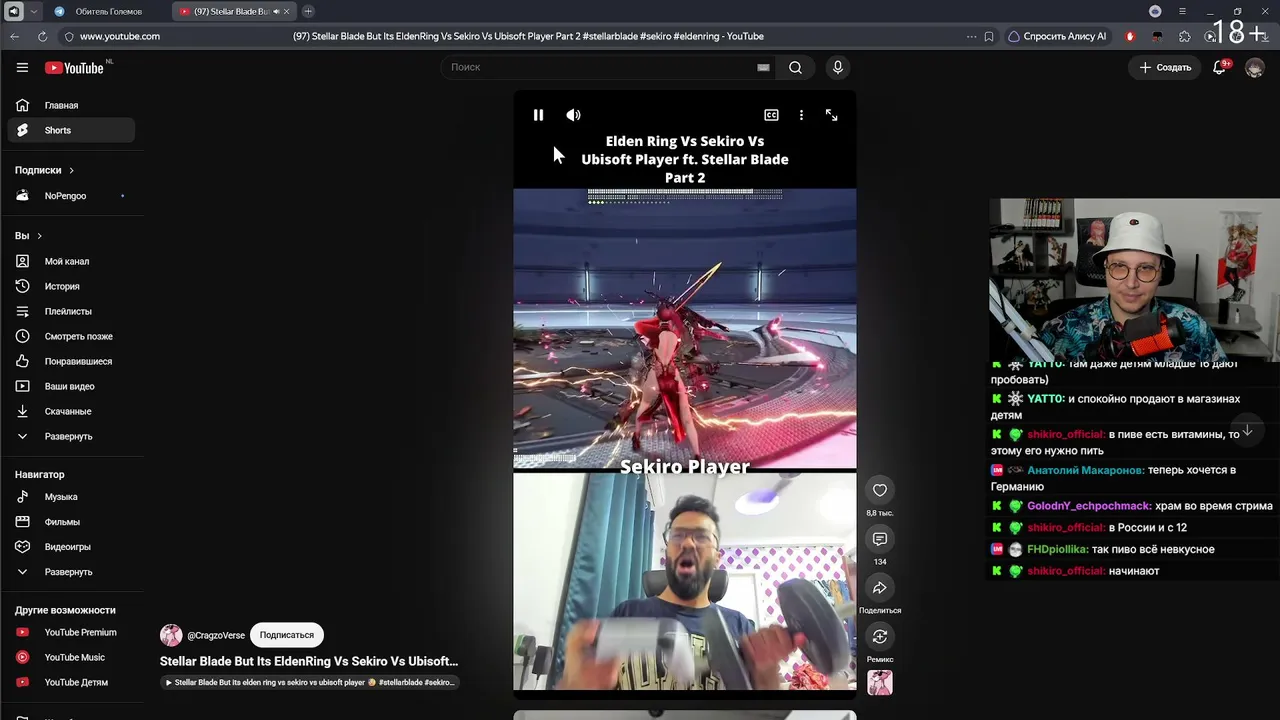
Task: Go to YouTube home via the logo
Action: tap(75, 67)
